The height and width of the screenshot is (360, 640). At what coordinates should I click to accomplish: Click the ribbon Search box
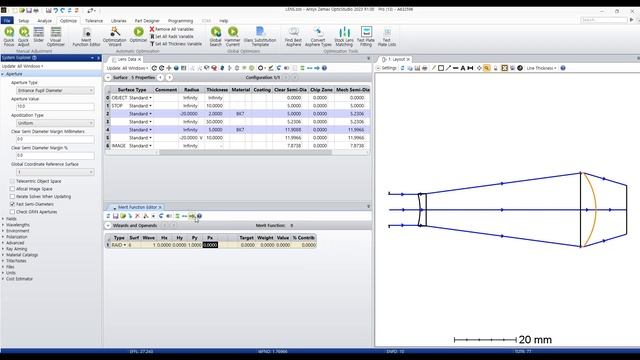click(604, 20)
